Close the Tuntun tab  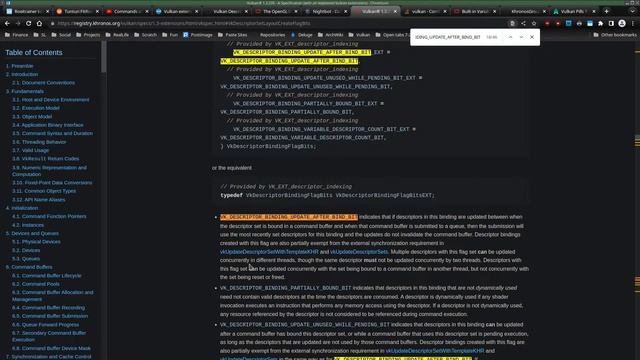pyautogui.click(x=97, y=11)
